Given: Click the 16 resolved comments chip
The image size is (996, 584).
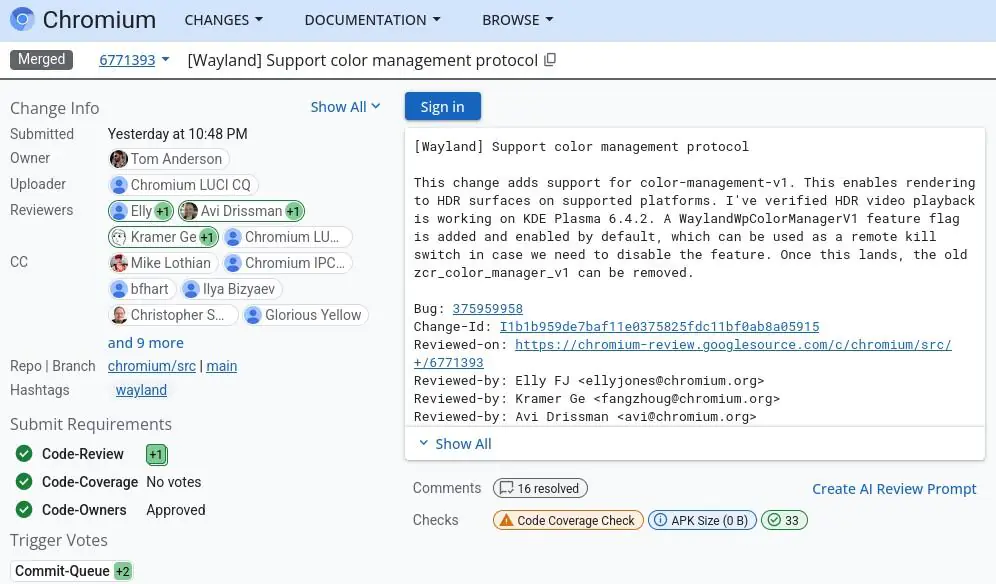Looking at the screenshot, I should coord(540,488).
